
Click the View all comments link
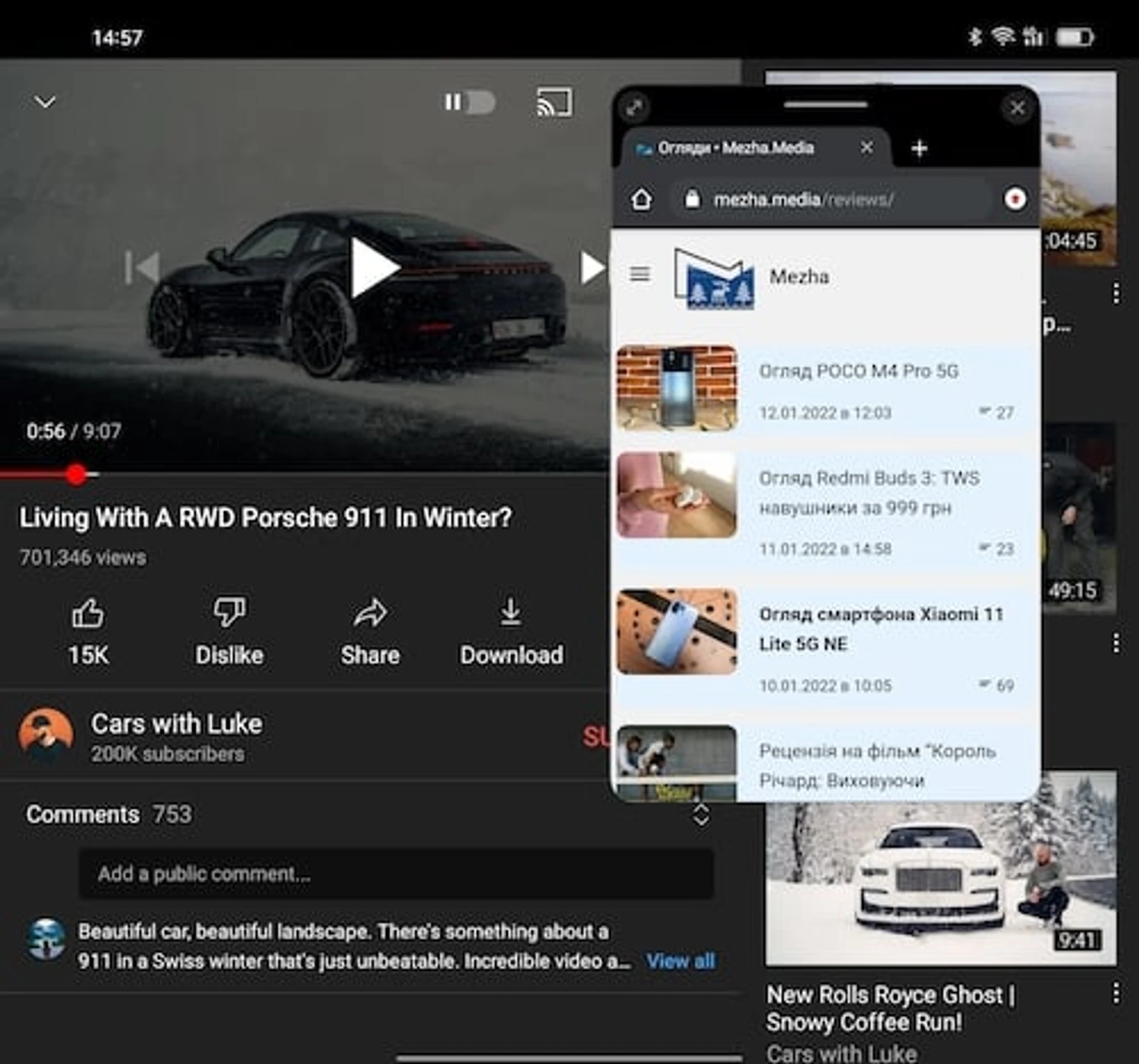(680, 961)
